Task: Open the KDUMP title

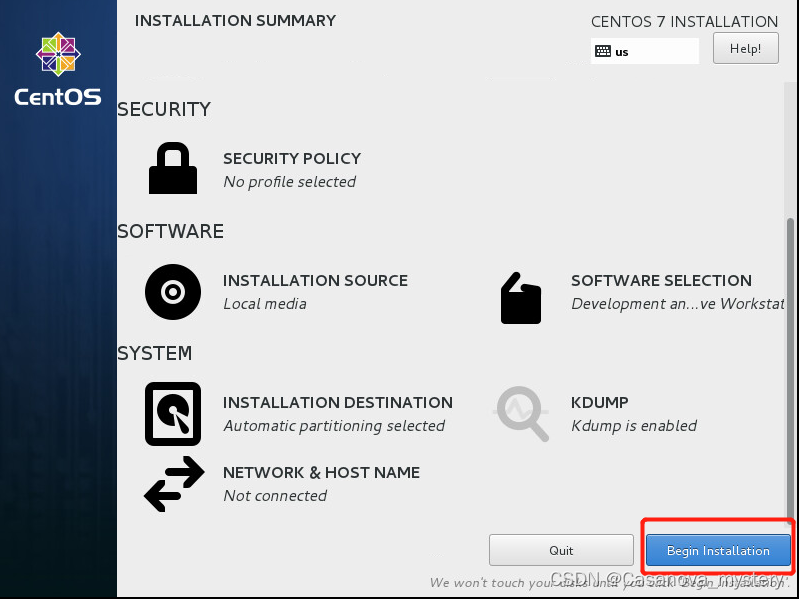Action: tap(600, 403)
